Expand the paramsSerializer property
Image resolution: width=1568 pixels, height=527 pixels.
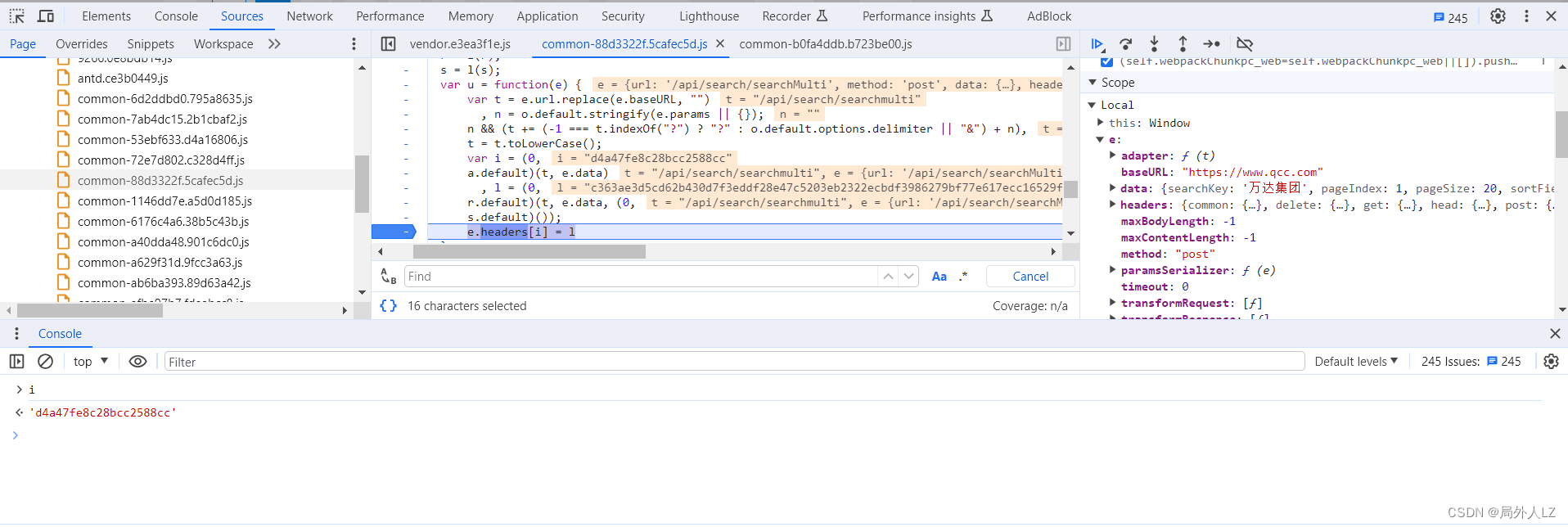(1113, 269)
